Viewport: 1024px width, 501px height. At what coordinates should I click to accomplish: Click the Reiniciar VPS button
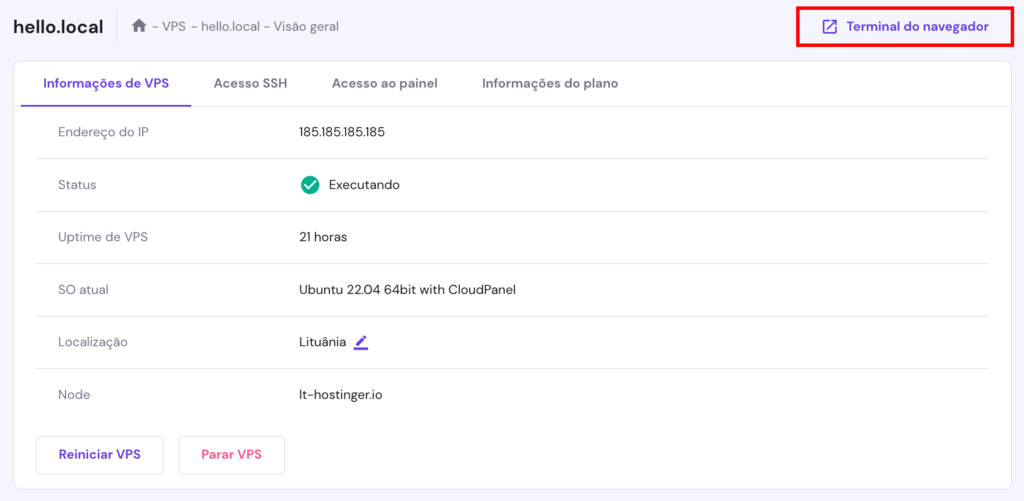(x=99, y=455)
